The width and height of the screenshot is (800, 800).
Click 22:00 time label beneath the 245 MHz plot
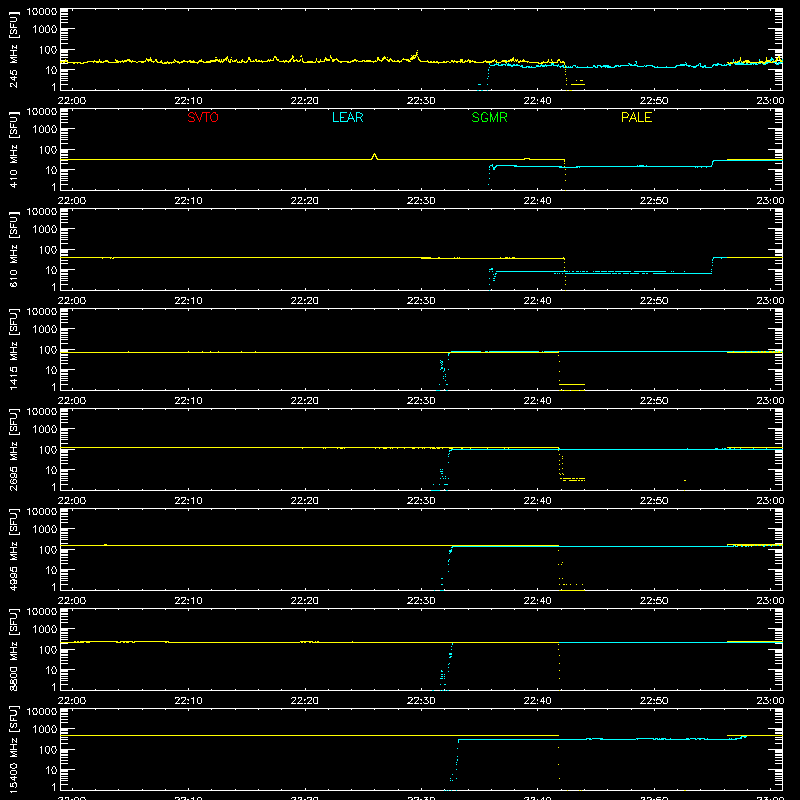click(71, 101)
